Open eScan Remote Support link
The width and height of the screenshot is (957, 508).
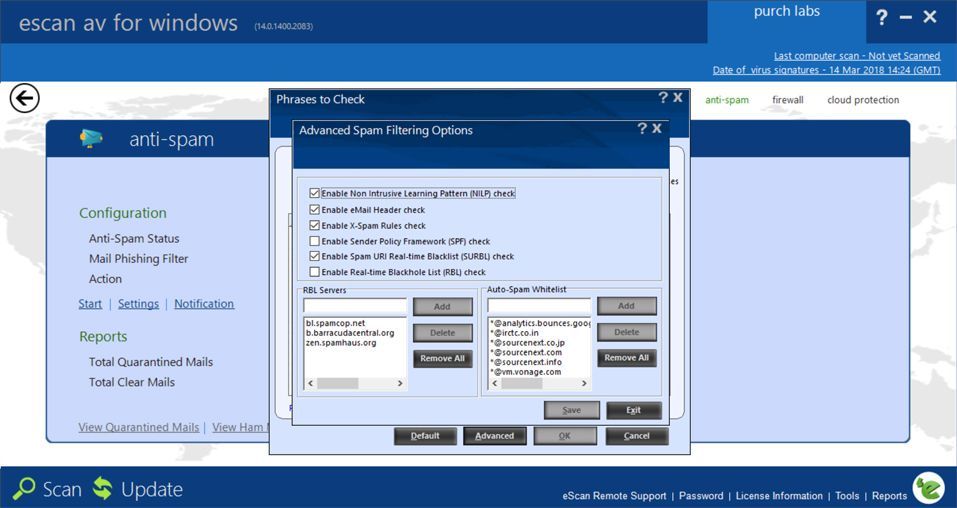(615, 496)
